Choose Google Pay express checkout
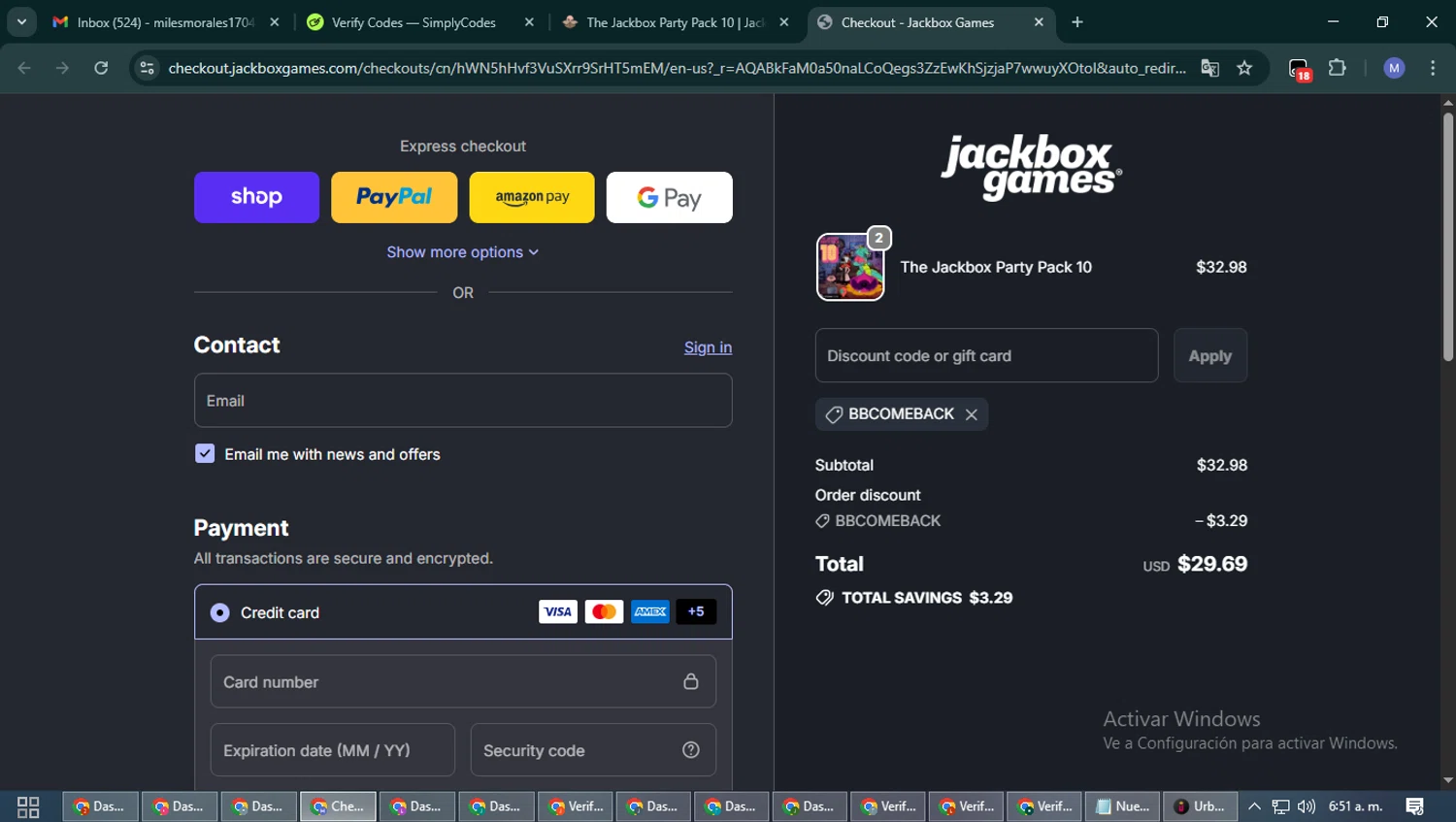Screen dimensions: 1456x822 click(x=670, y=197)
